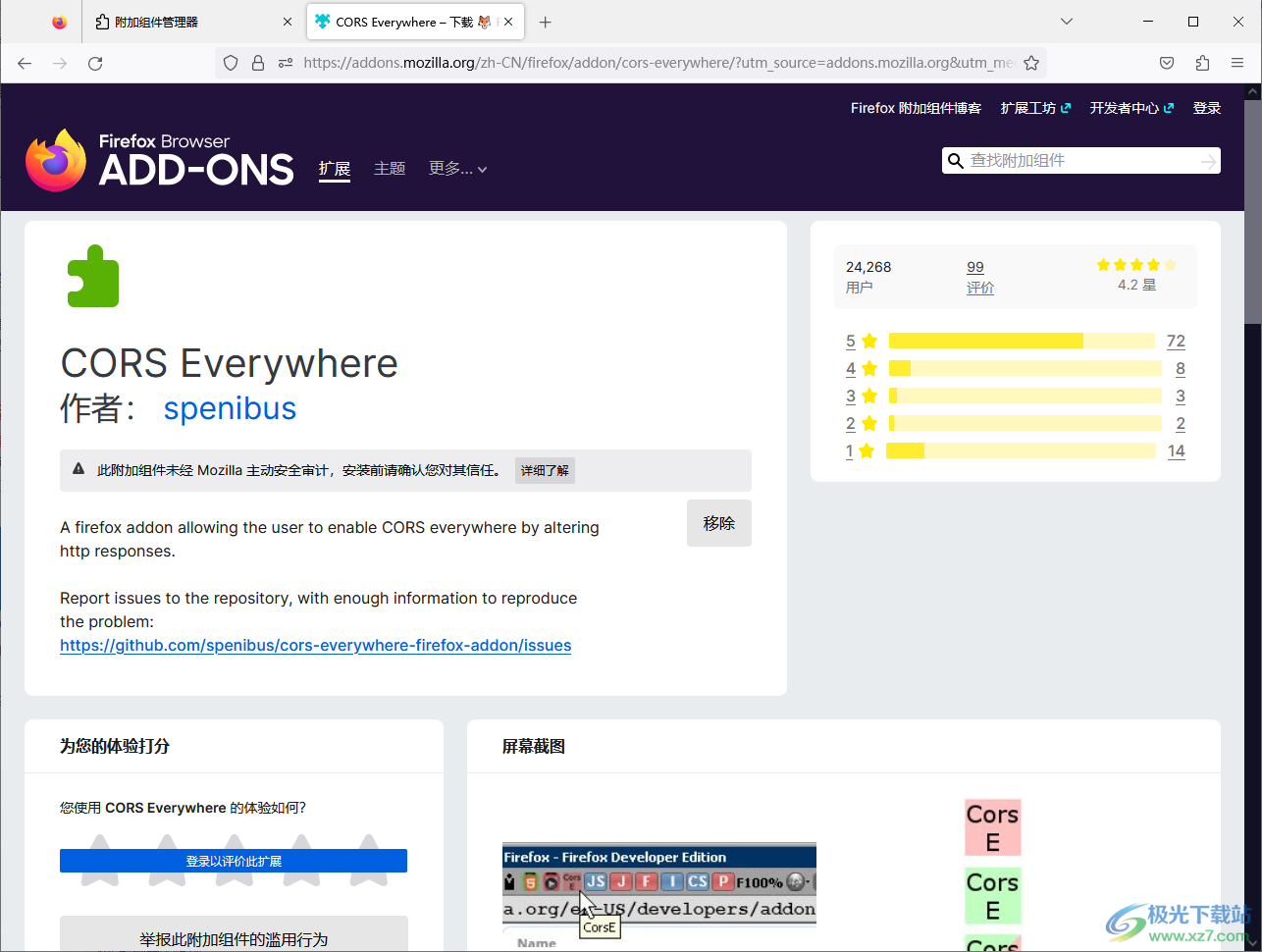Open the Firefox application hamburger menu
Image resolution: width=1262 pixels, height=952 pixels.
(x=1237, y=63)
